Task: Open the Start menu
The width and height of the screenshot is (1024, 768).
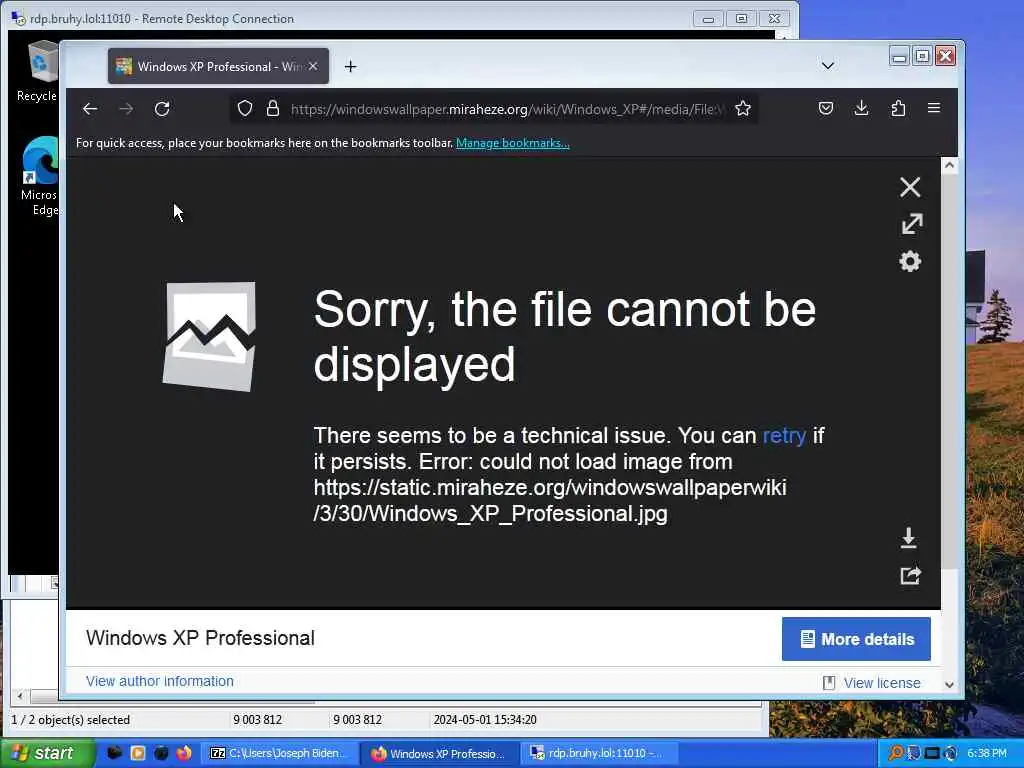Action: 47,754
